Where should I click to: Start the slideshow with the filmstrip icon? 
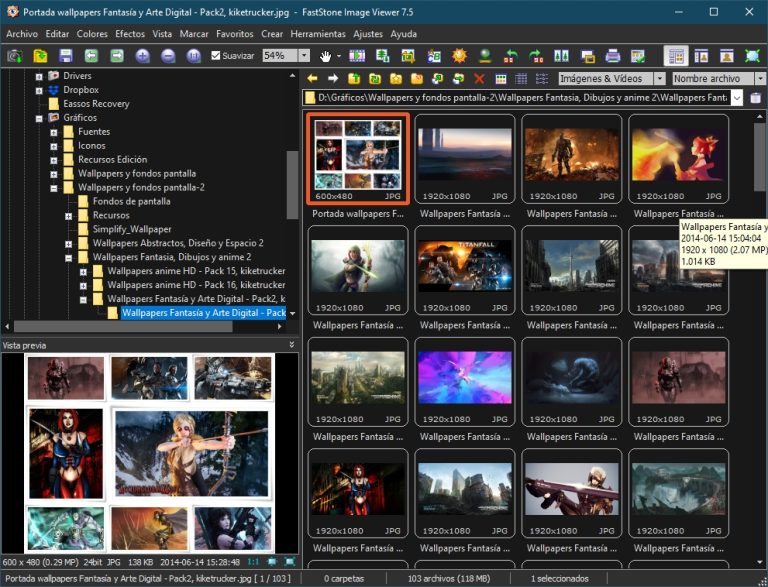point(357,56)
